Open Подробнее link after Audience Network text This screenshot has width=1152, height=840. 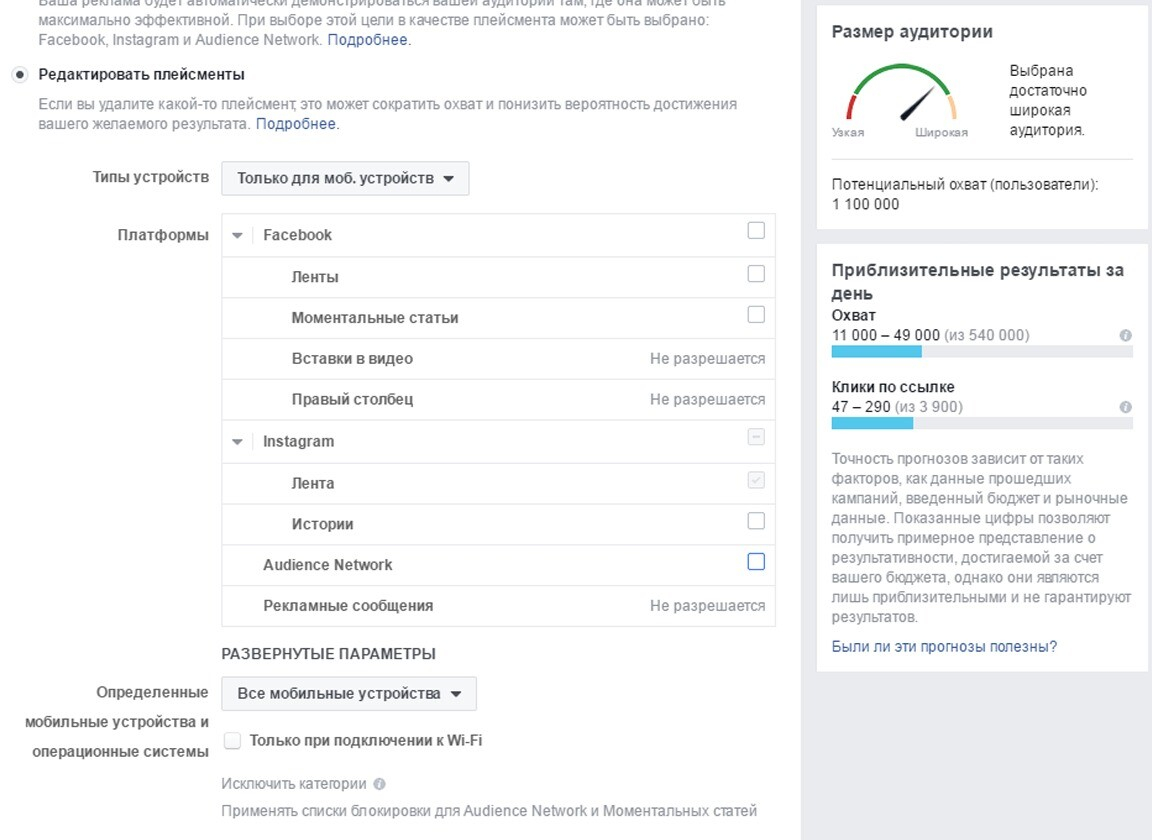[x=368, y=40]
